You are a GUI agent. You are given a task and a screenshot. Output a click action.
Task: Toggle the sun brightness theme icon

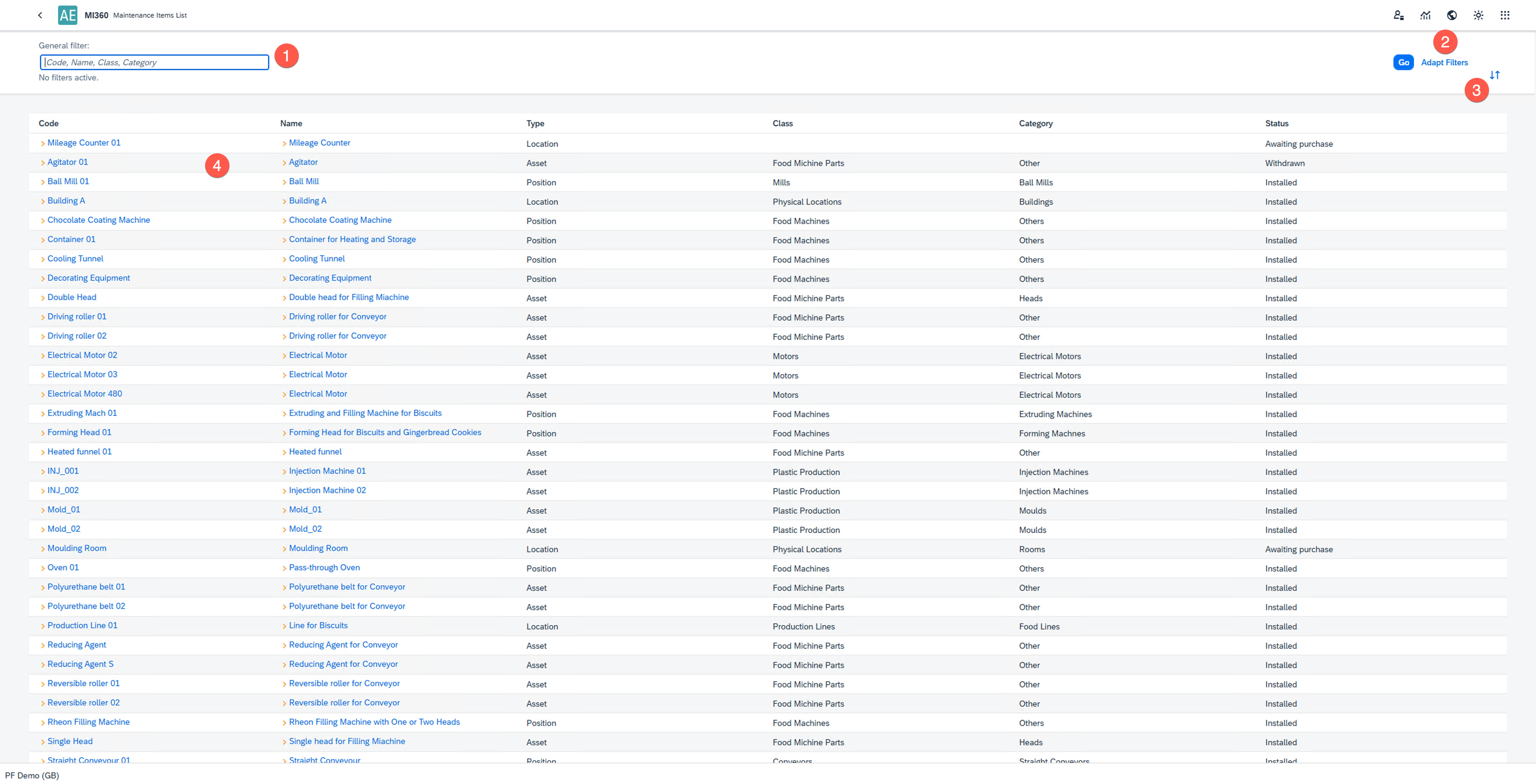[1478, 15]
